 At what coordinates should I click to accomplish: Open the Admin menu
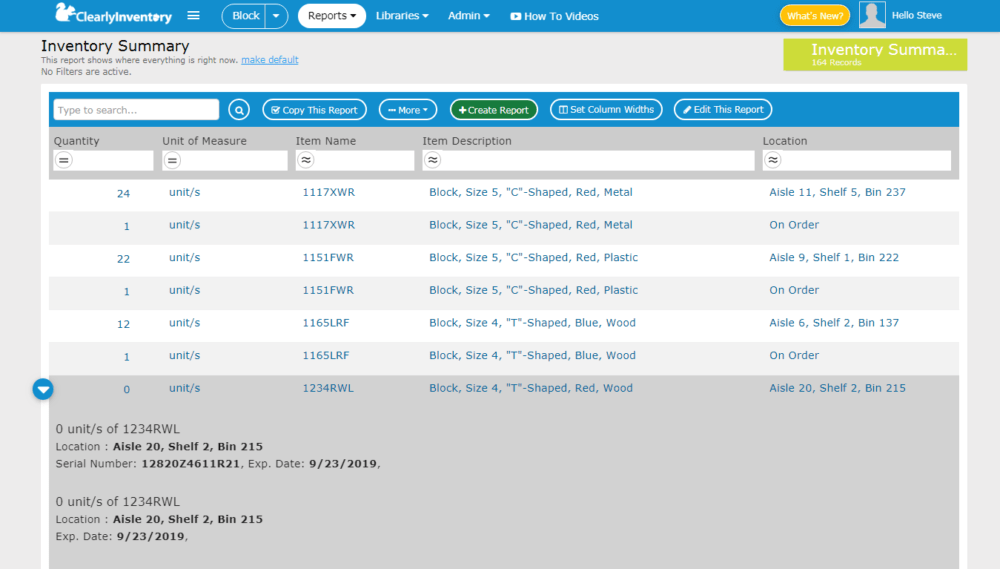(469, 16)
